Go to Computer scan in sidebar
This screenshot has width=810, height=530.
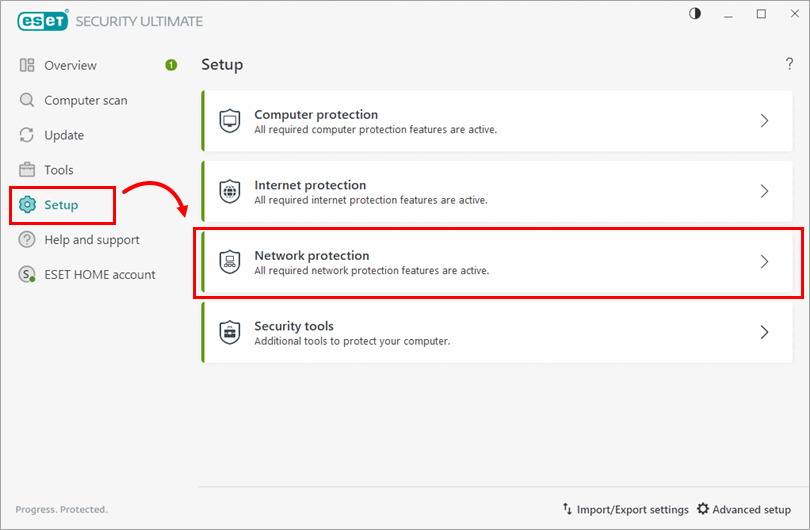pyautogui.click(x=85, y=100)
